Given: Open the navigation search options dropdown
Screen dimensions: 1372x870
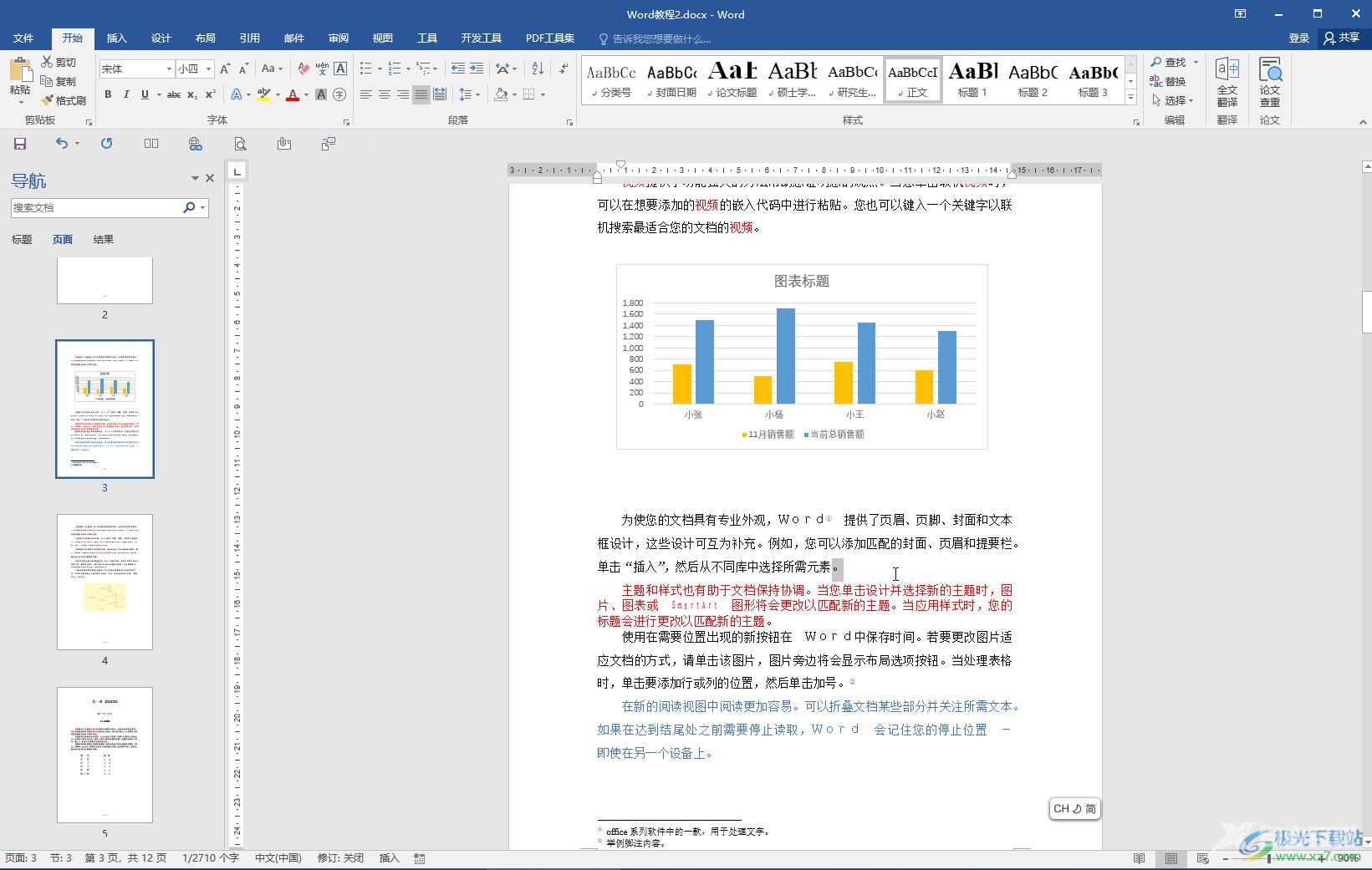Looking at the screenshot, I should (x=202, y=207).
